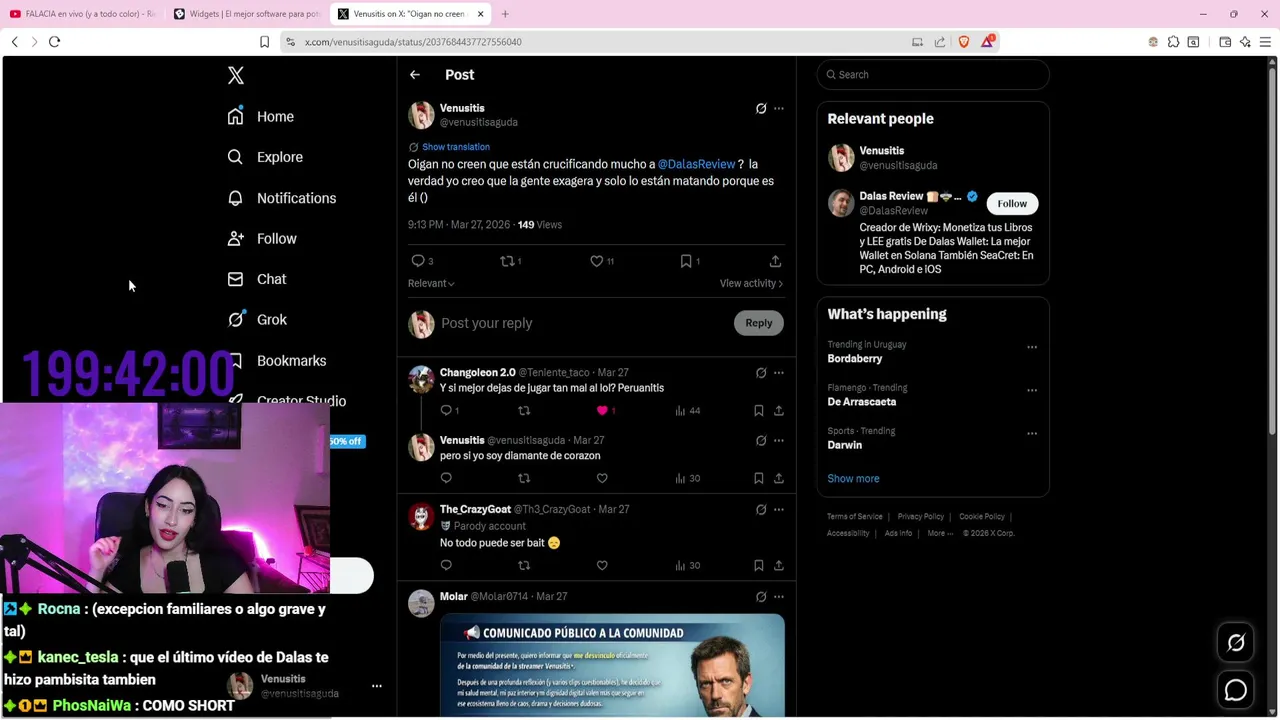This screenshot has width=1280, height=720.
Task: Click the X logo in sidebar
Action: 235,75
